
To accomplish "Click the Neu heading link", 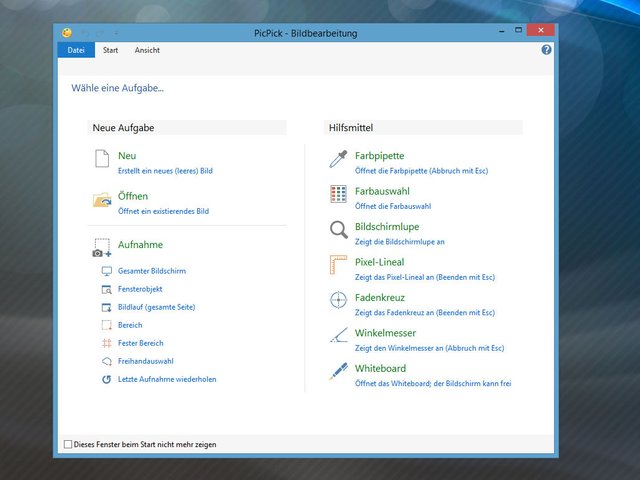I will pyautogui.click(x=127, y=156).
